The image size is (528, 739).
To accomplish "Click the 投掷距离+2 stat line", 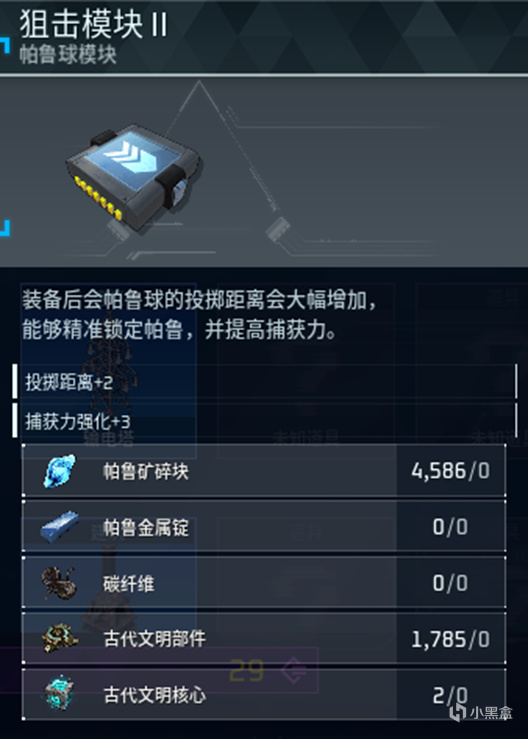I will [265, 383].
